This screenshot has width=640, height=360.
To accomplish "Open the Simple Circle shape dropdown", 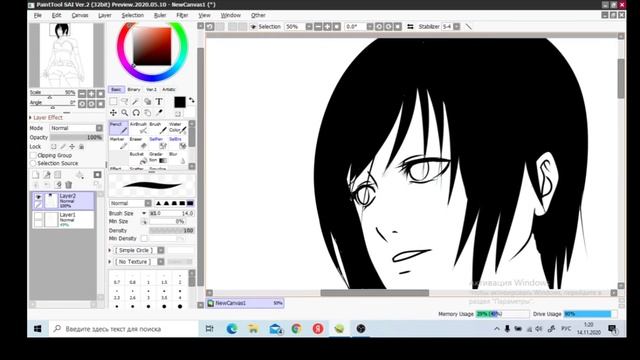I will click(x=161, y=250).
